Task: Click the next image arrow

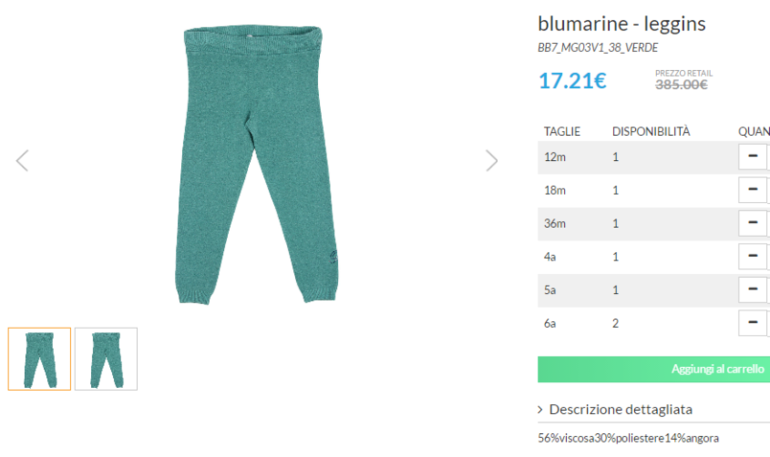Action: [491, 160]
